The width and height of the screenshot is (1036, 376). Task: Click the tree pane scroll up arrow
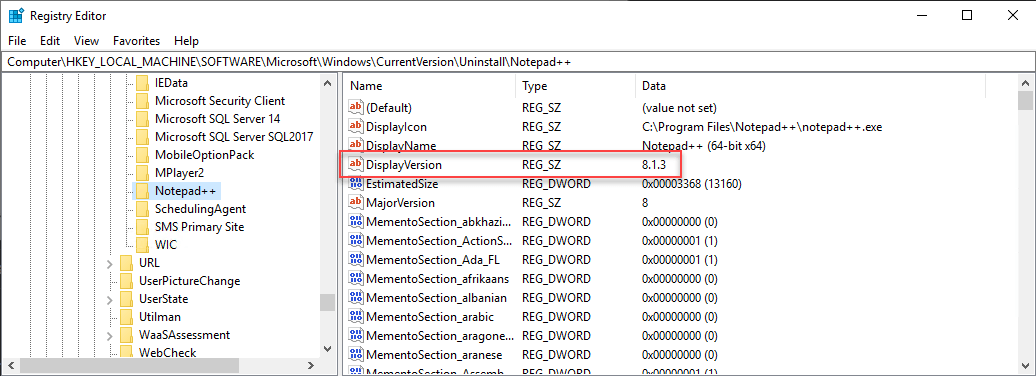click(327, 83)
